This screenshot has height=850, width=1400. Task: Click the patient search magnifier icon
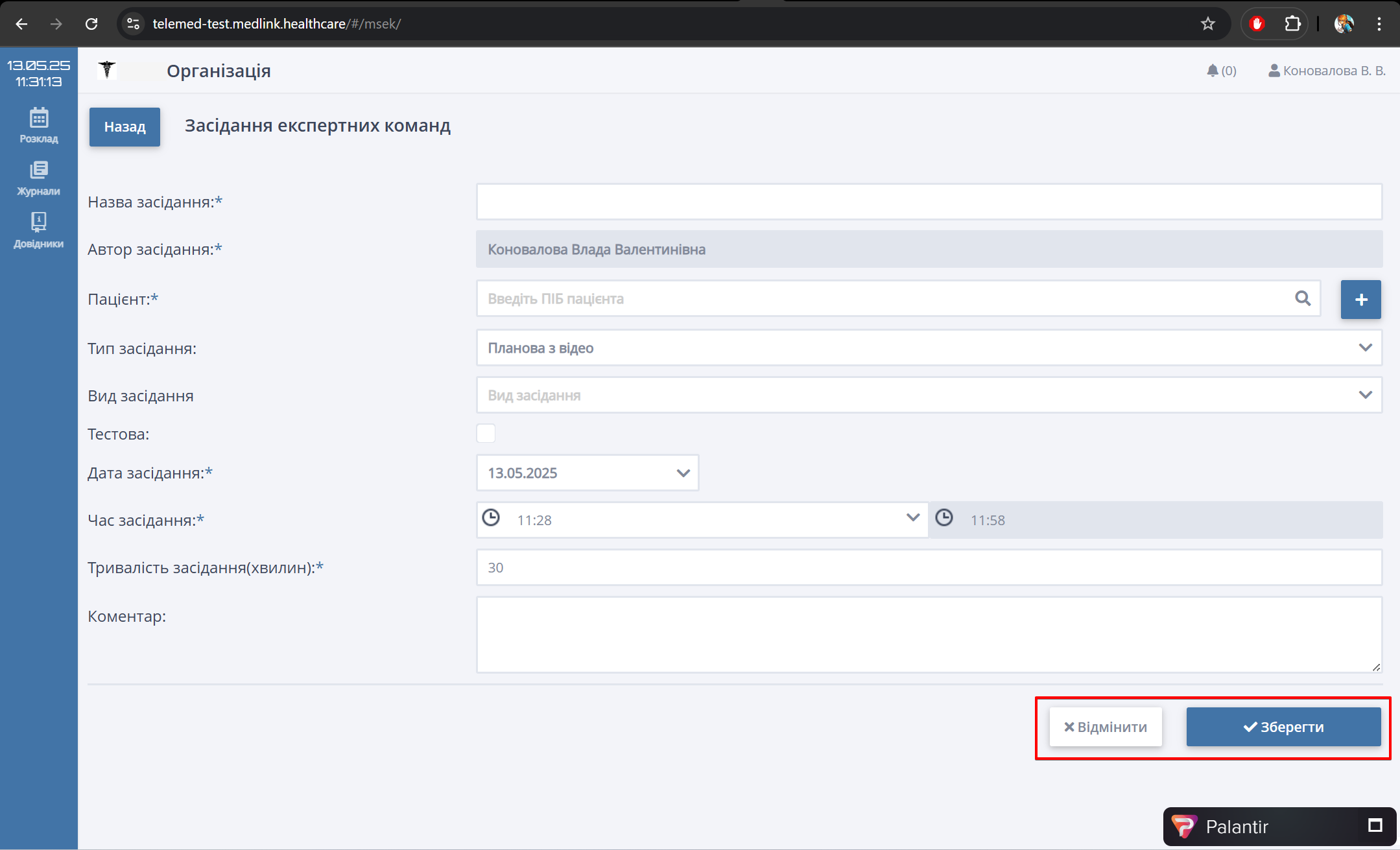[1303, 298]
